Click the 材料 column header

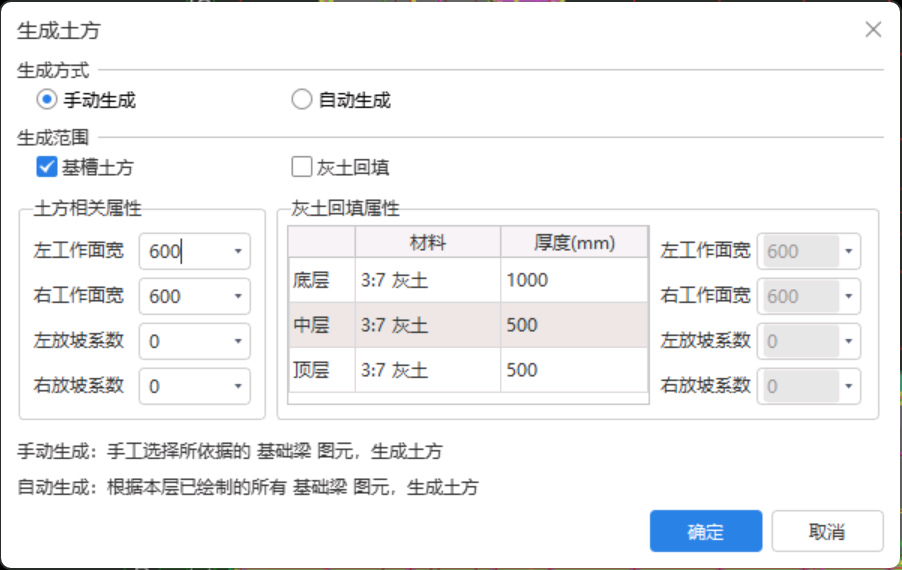[428, 242]
